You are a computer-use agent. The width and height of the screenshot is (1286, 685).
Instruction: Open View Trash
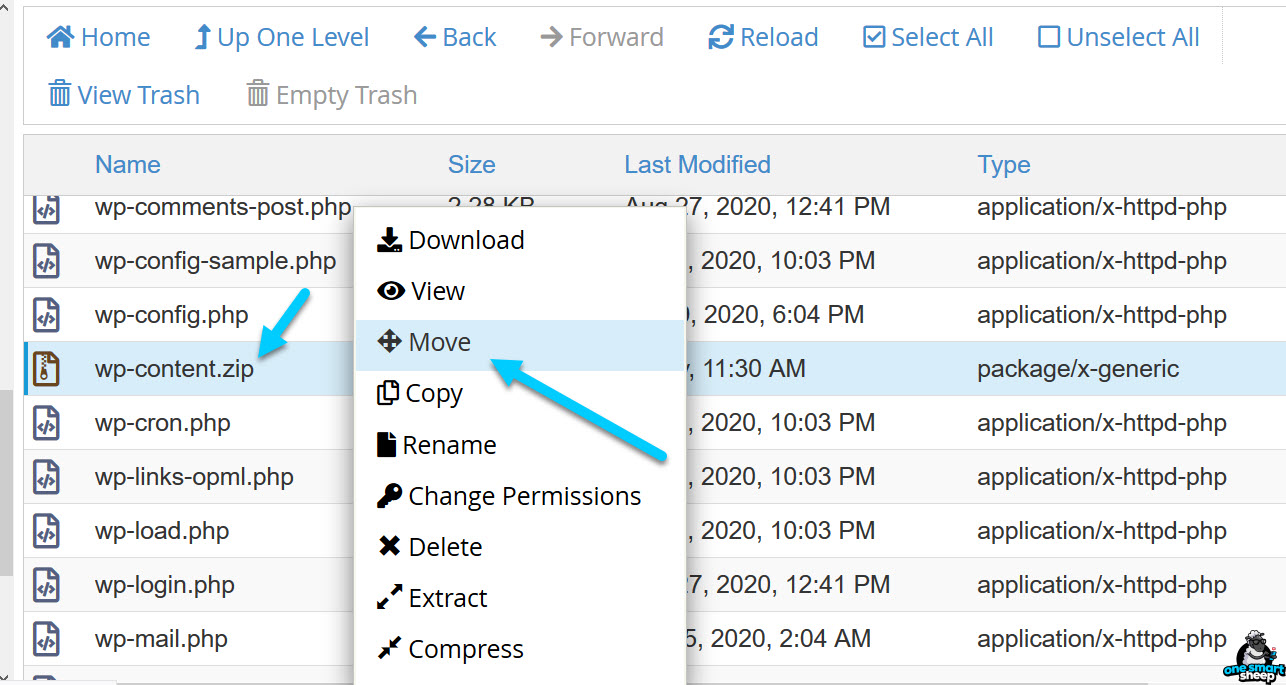click(x=124, y=95)
